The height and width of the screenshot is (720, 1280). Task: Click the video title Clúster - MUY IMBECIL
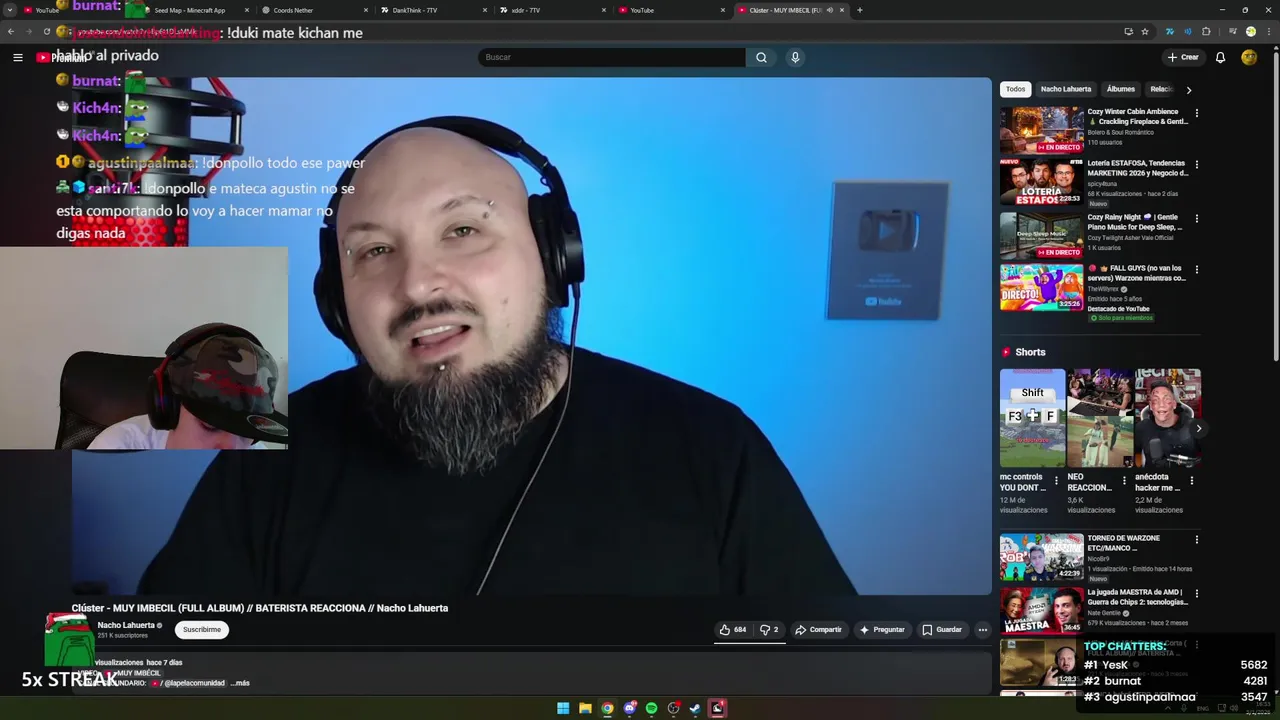[x=260, y=608]
